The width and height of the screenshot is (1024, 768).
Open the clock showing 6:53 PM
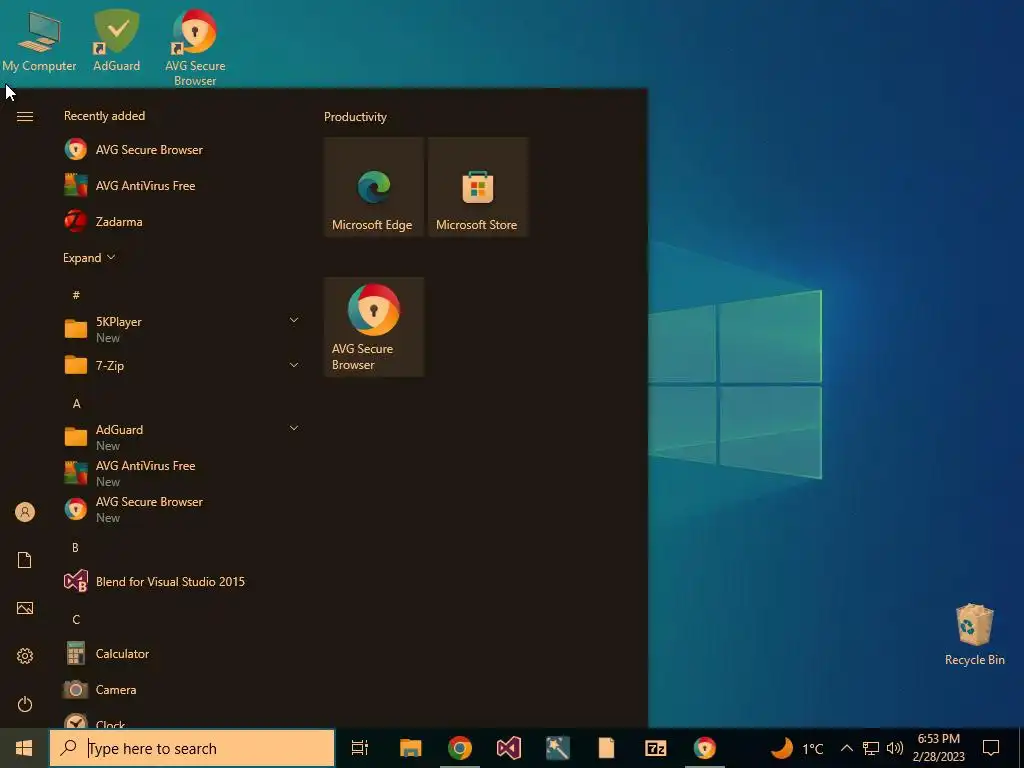pyautogui.click(x=938, y=748)
